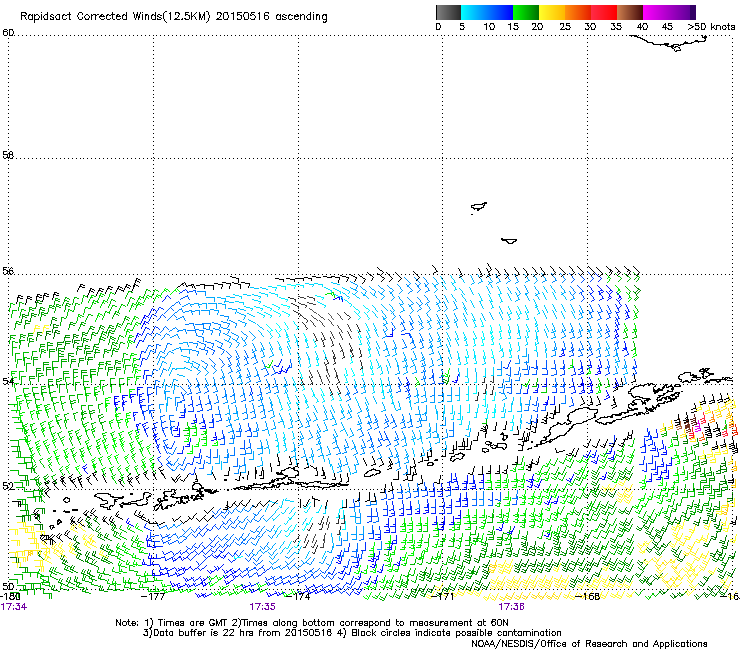Viewport: 740px width, 650px height.
Task: Click the latitude label 56
Action: tap(8, 271)
